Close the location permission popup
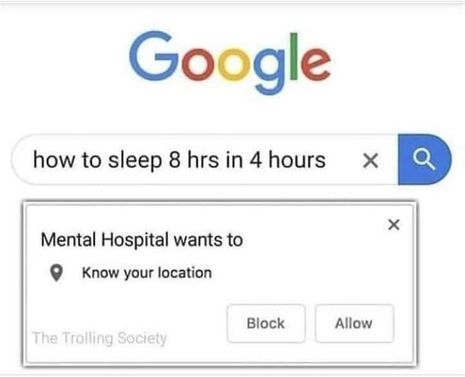 [394, 224]
